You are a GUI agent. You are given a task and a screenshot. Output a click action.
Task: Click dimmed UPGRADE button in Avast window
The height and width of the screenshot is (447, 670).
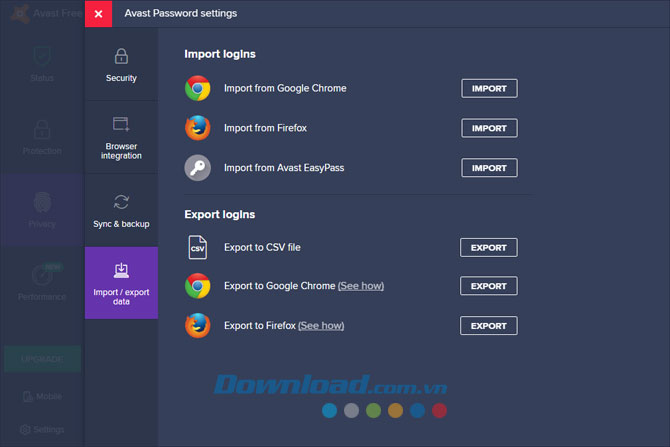pyautogui.click(x=42, y=359)
